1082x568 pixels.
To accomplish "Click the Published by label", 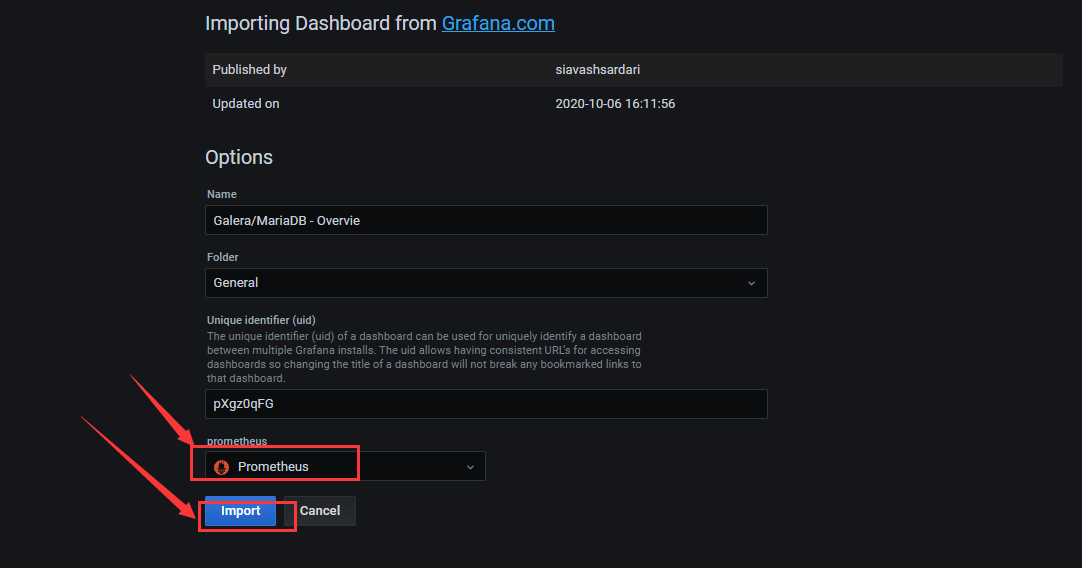I will pyautogui.click(x=249, y=70).
